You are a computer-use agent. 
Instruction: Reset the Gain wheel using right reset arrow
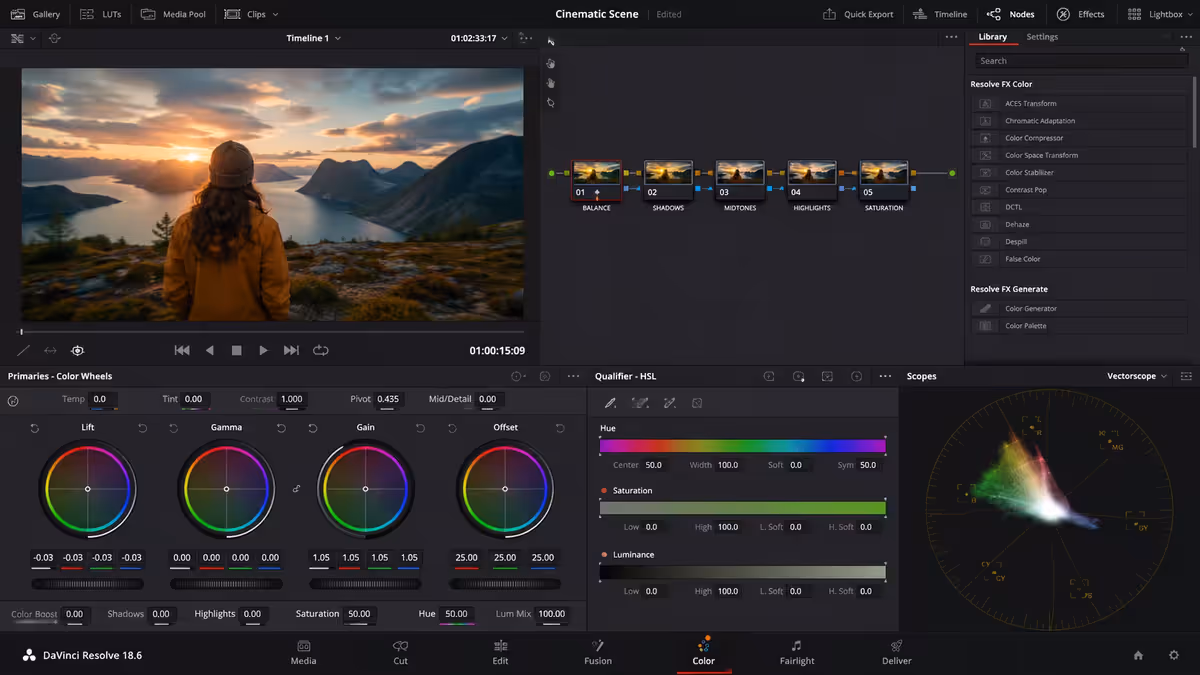420,428
